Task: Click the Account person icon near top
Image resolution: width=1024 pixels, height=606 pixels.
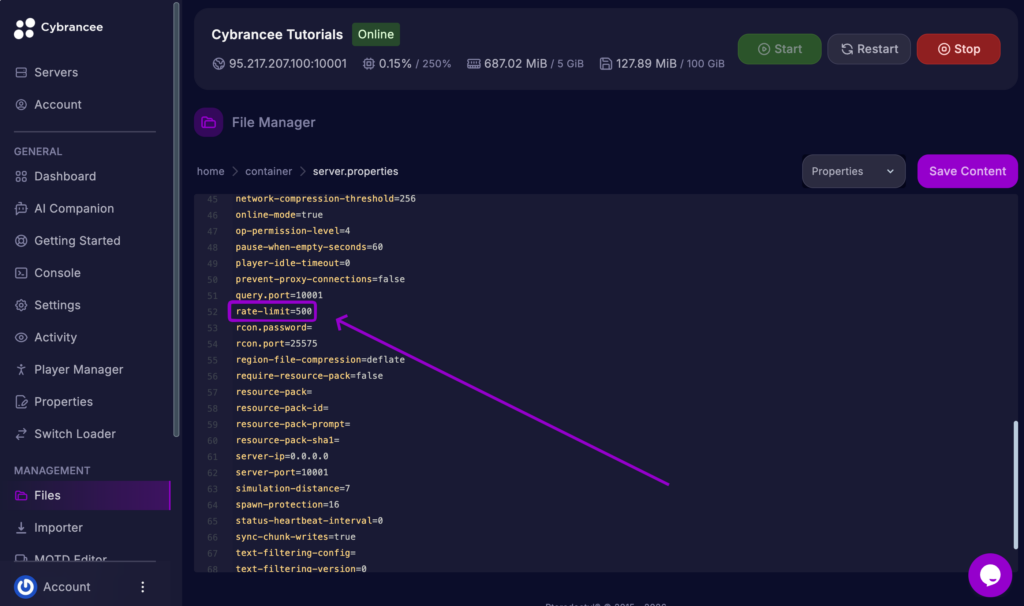Action: [21, 104]
